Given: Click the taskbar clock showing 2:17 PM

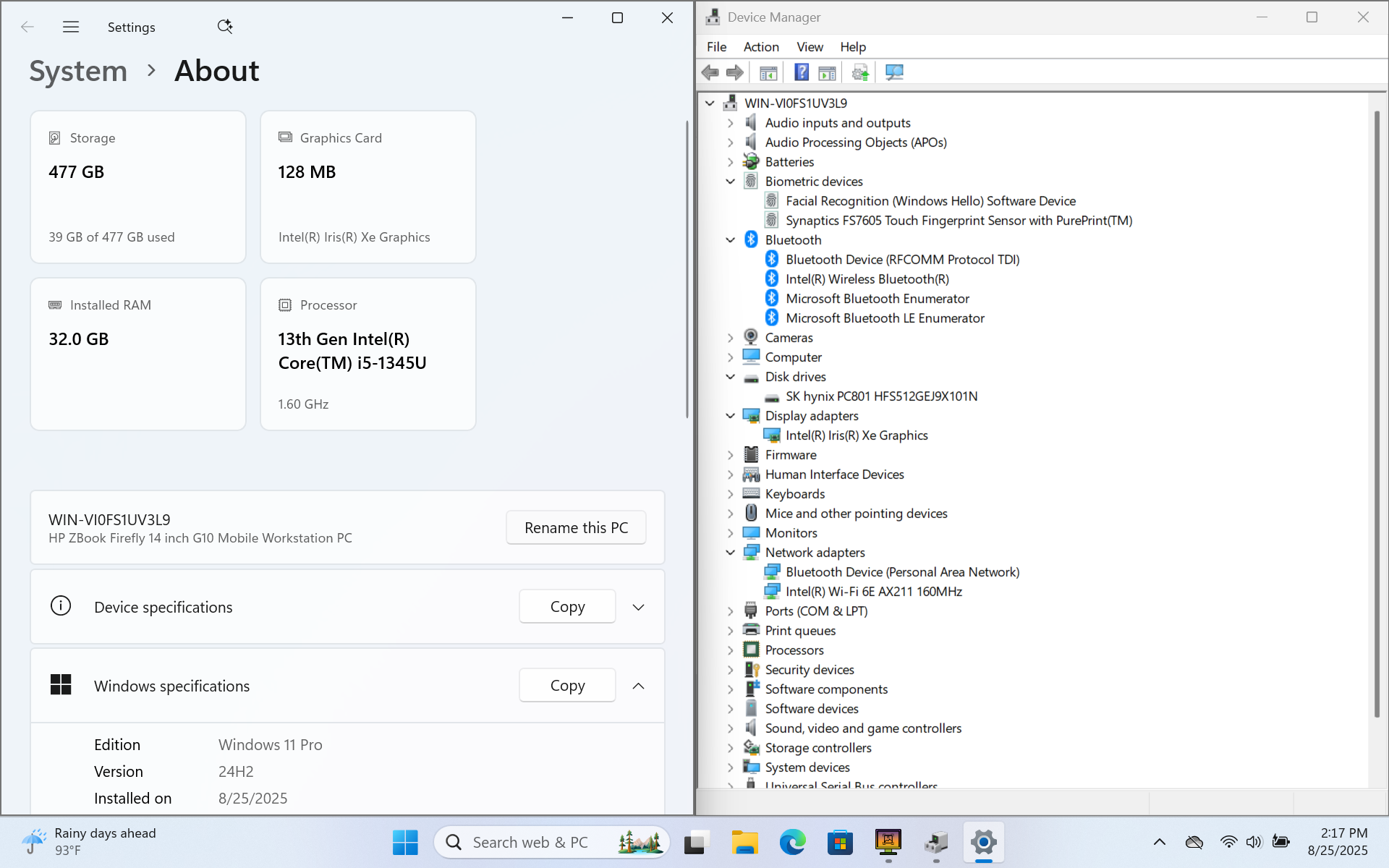Looking at the screenshot, I should point(1338,842).
